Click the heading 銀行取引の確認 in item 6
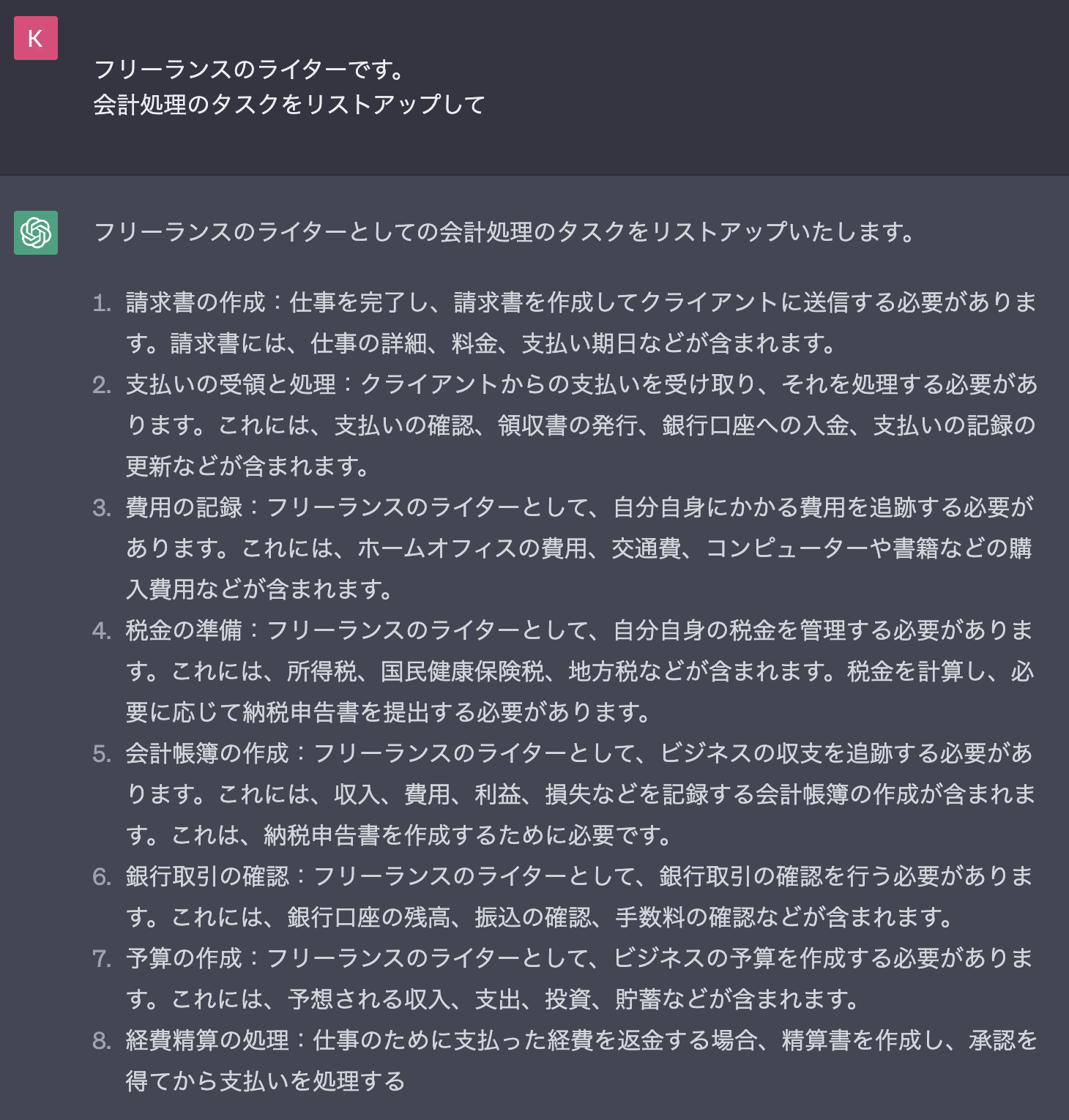The image size is (1069, 1120). (207, 876)
